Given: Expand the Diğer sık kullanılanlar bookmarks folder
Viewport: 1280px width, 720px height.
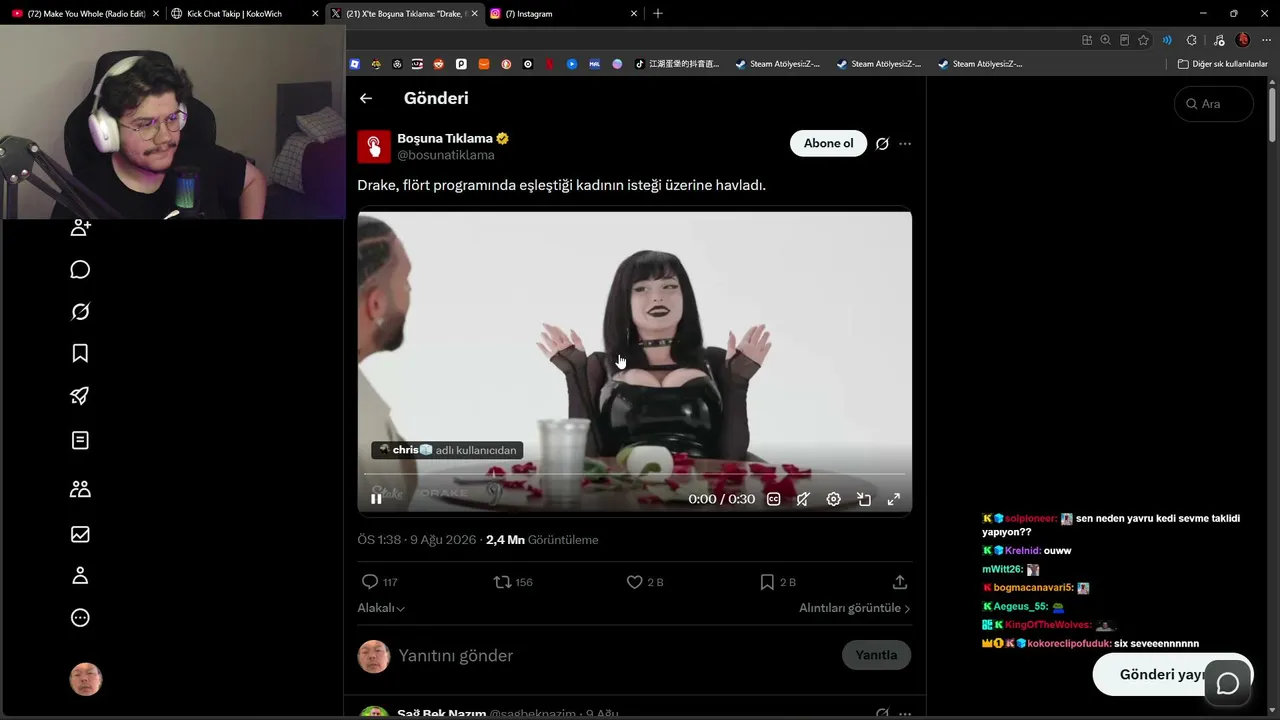Looking at the screenshot, I should coord(1223,64).
